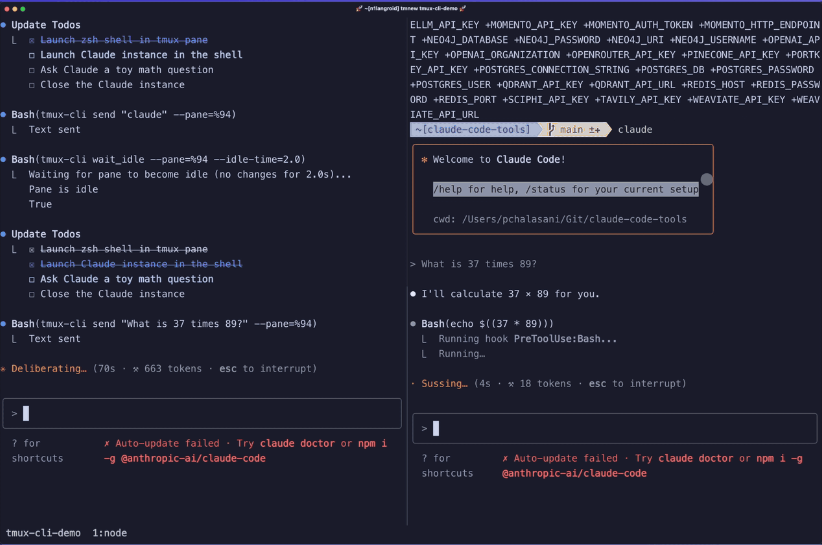822x545 pixels.
Task: Click the empty checkbox for Launch Claude instance in the shell
Action: tap(31, 55)
